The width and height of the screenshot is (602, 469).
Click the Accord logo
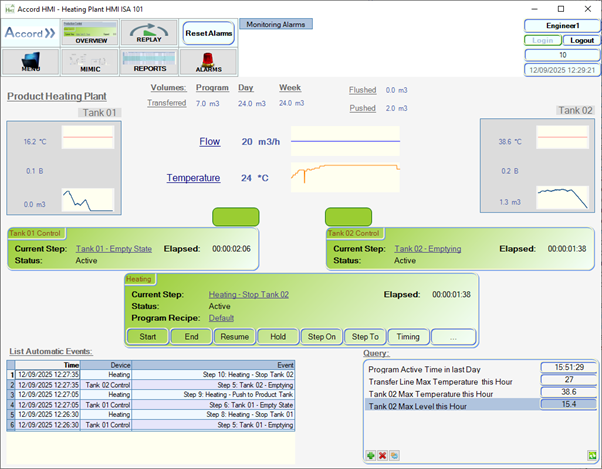32,33
